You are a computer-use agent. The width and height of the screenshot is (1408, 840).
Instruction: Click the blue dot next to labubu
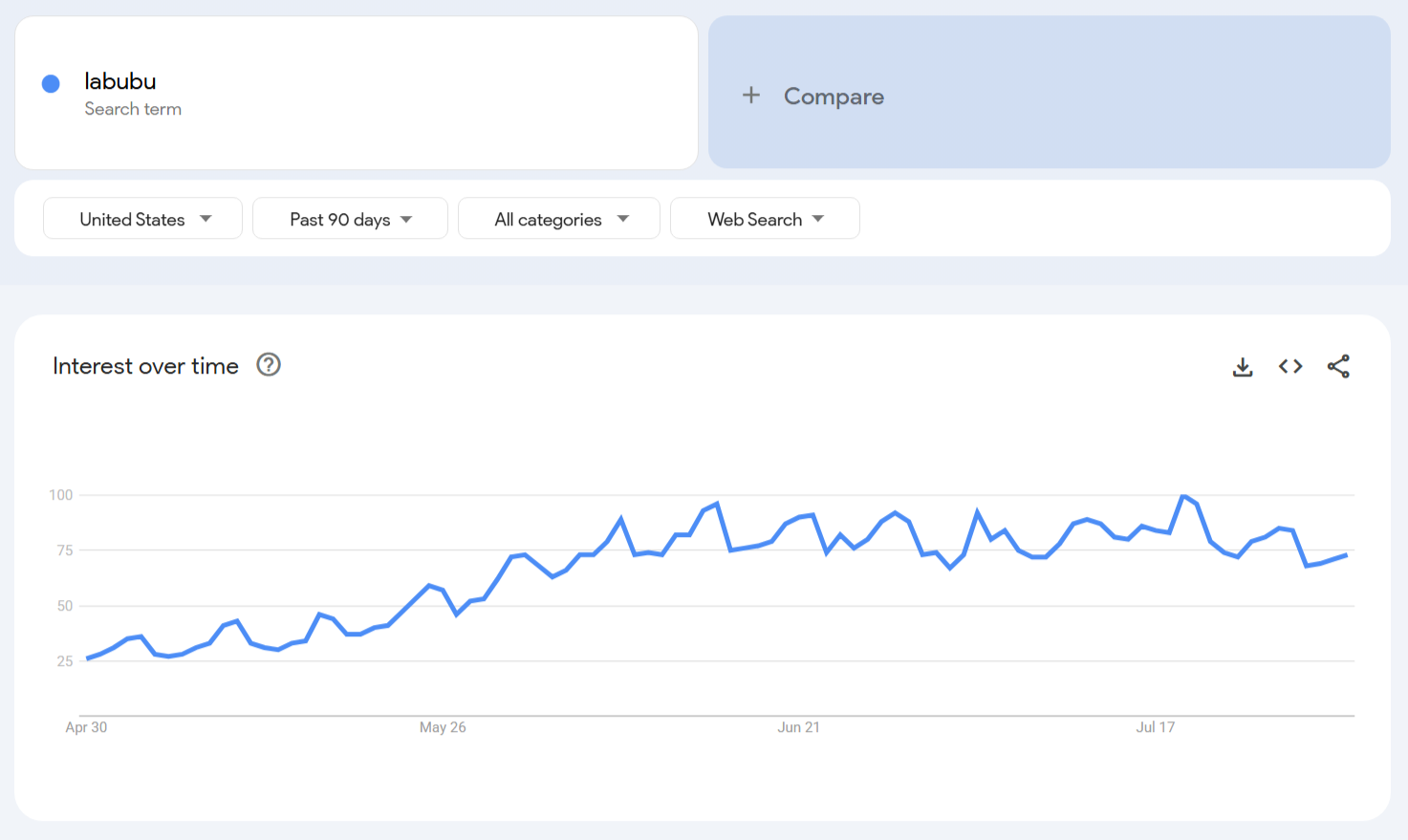(x=50, y=83)
